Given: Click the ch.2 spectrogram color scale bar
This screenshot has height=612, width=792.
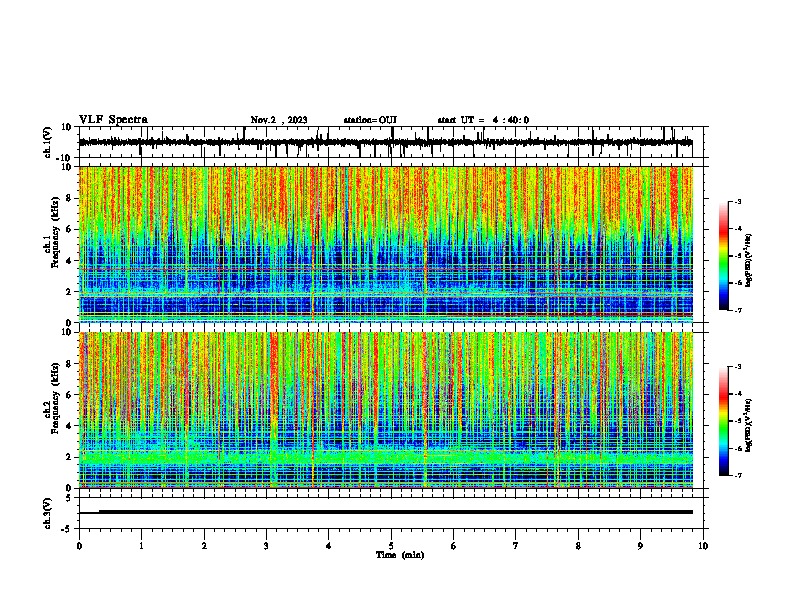Looking at the screenshot, I should (724, 421).
